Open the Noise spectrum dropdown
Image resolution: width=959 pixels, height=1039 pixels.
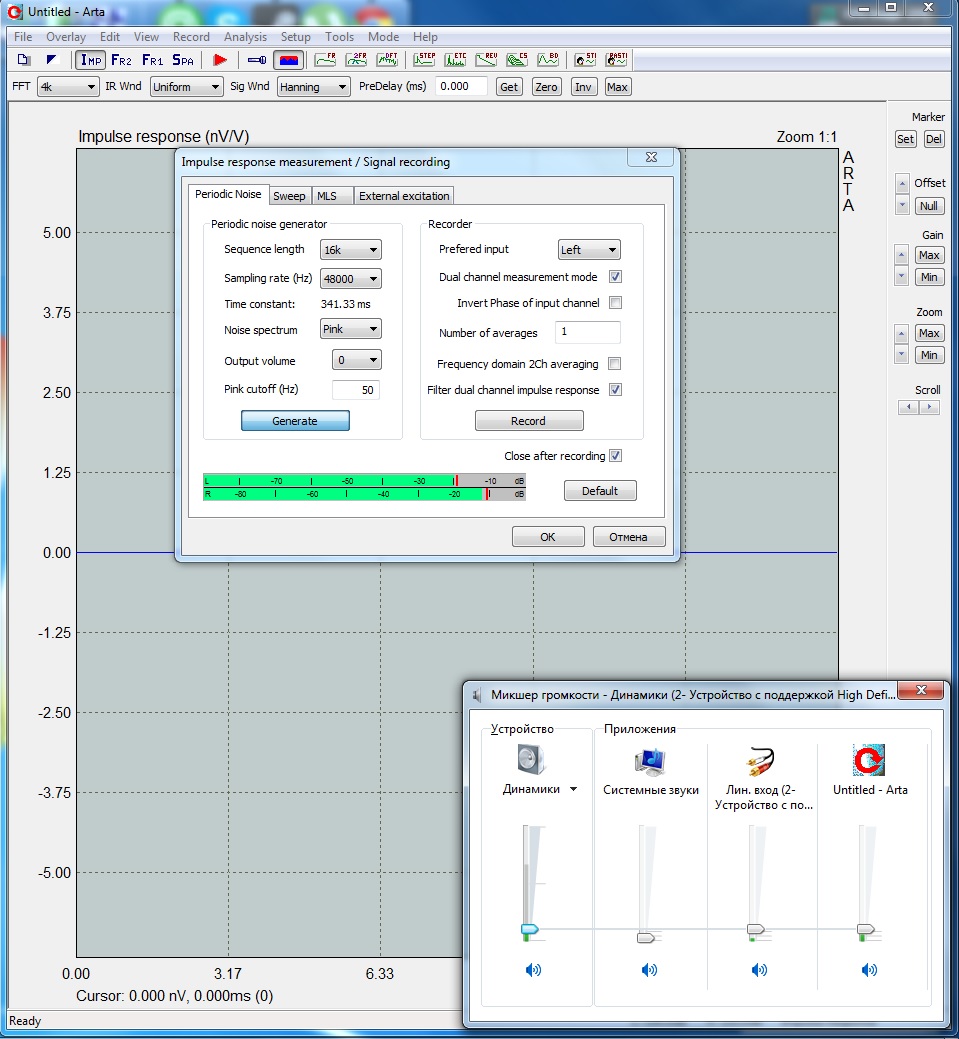pyautogui.click(x=351, y=329)
